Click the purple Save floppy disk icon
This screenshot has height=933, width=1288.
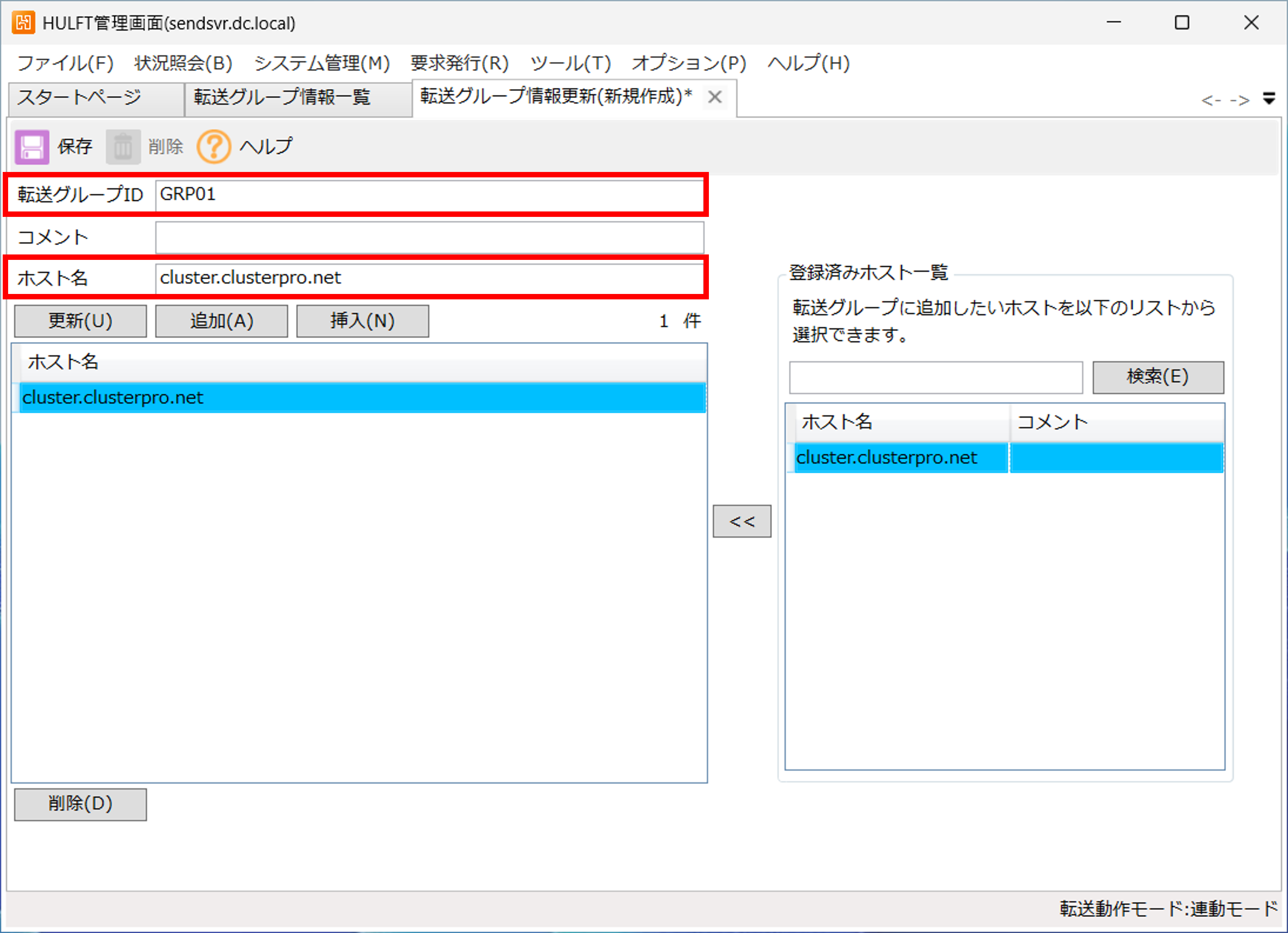click(32, 147)
